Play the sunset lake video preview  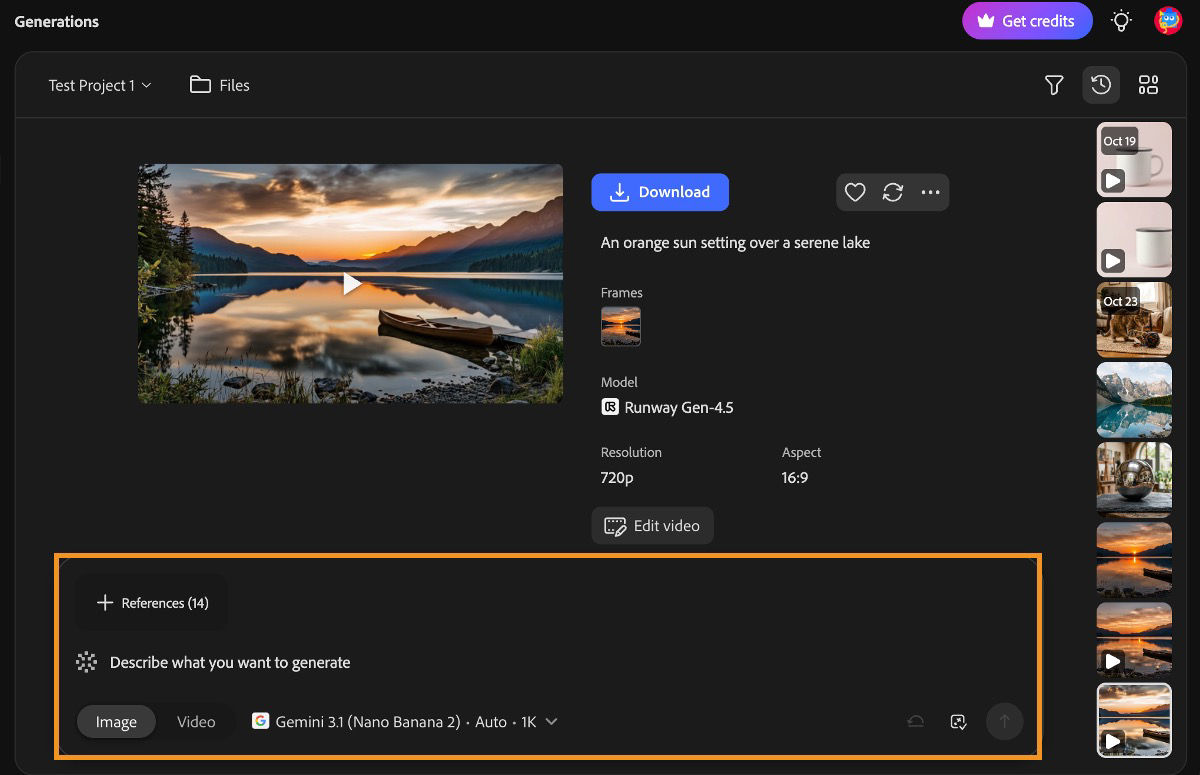pyautogui.click(x=351, y=284)
